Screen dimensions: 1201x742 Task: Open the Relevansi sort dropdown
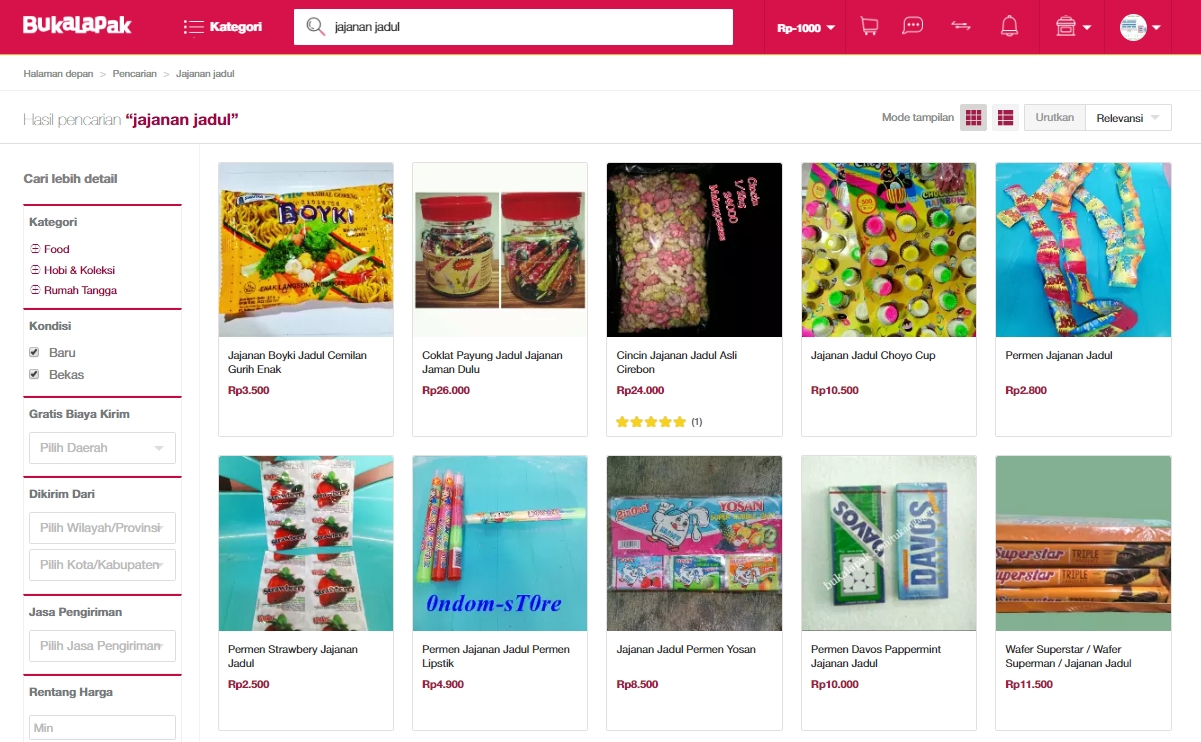tap(1128, 118)
